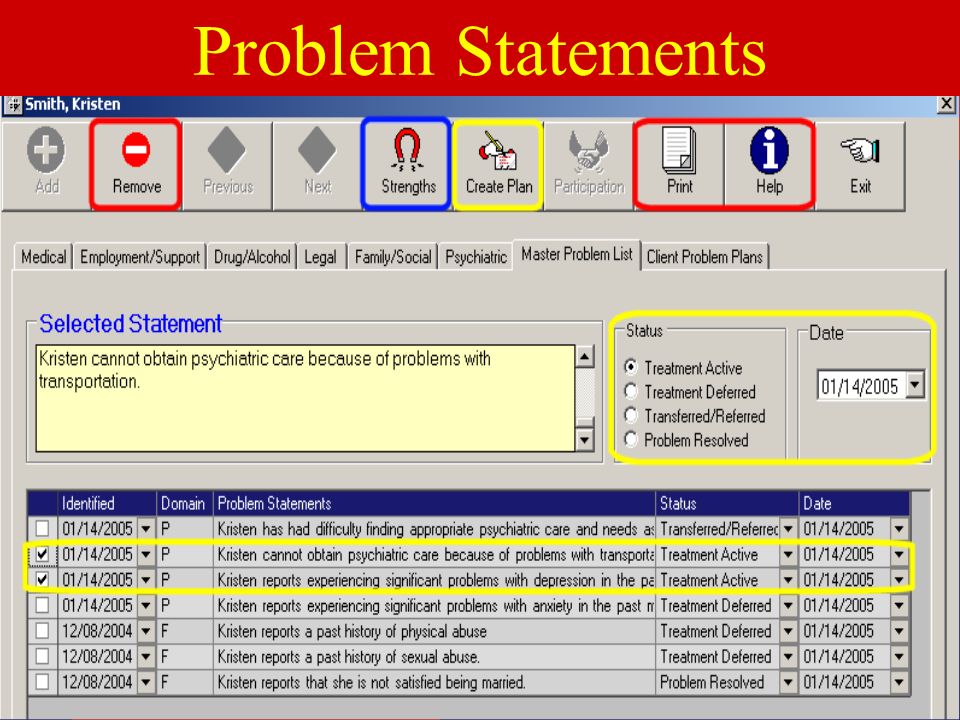The width and height of the screenshot is (960, 720).
Task: Uncheck the depression problem row checkbox
Action: 42,579
